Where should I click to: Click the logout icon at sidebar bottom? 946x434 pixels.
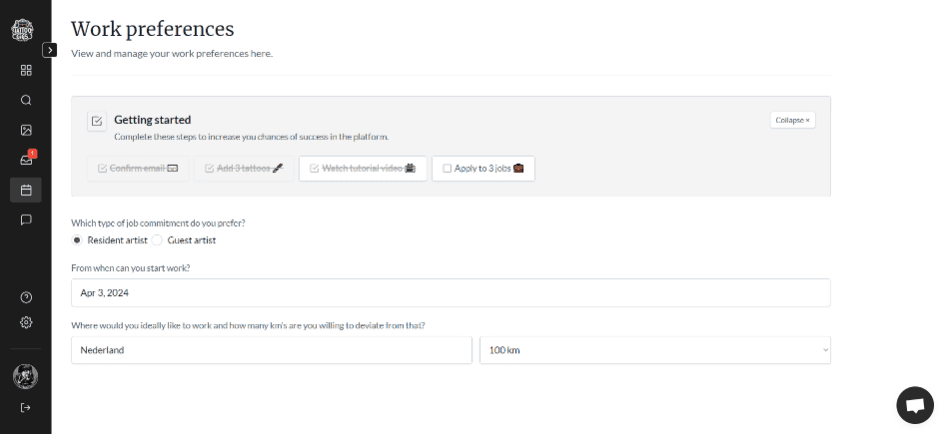click(x=26, y=407)
